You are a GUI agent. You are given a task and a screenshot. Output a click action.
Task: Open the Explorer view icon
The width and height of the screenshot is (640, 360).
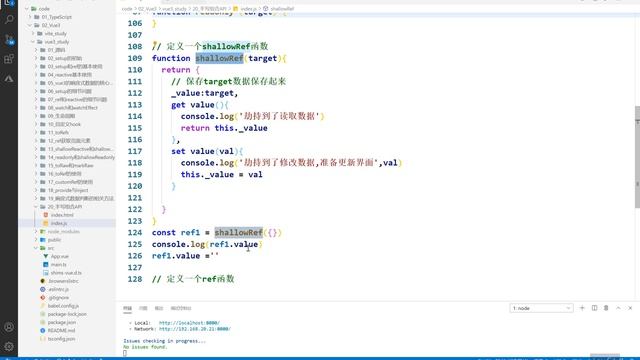coord(9,2)
